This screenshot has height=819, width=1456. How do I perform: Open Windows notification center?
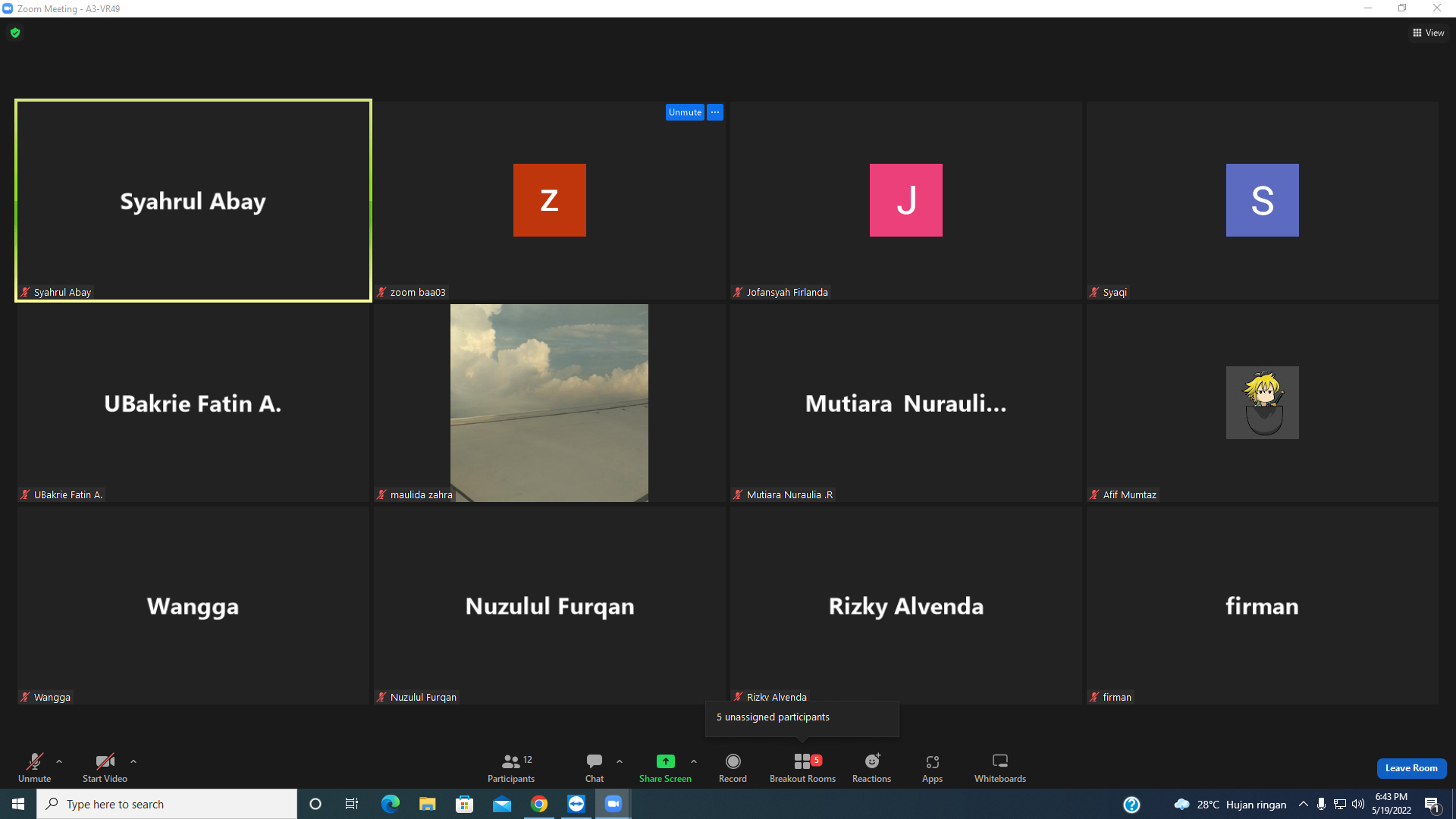point(1433,805)
